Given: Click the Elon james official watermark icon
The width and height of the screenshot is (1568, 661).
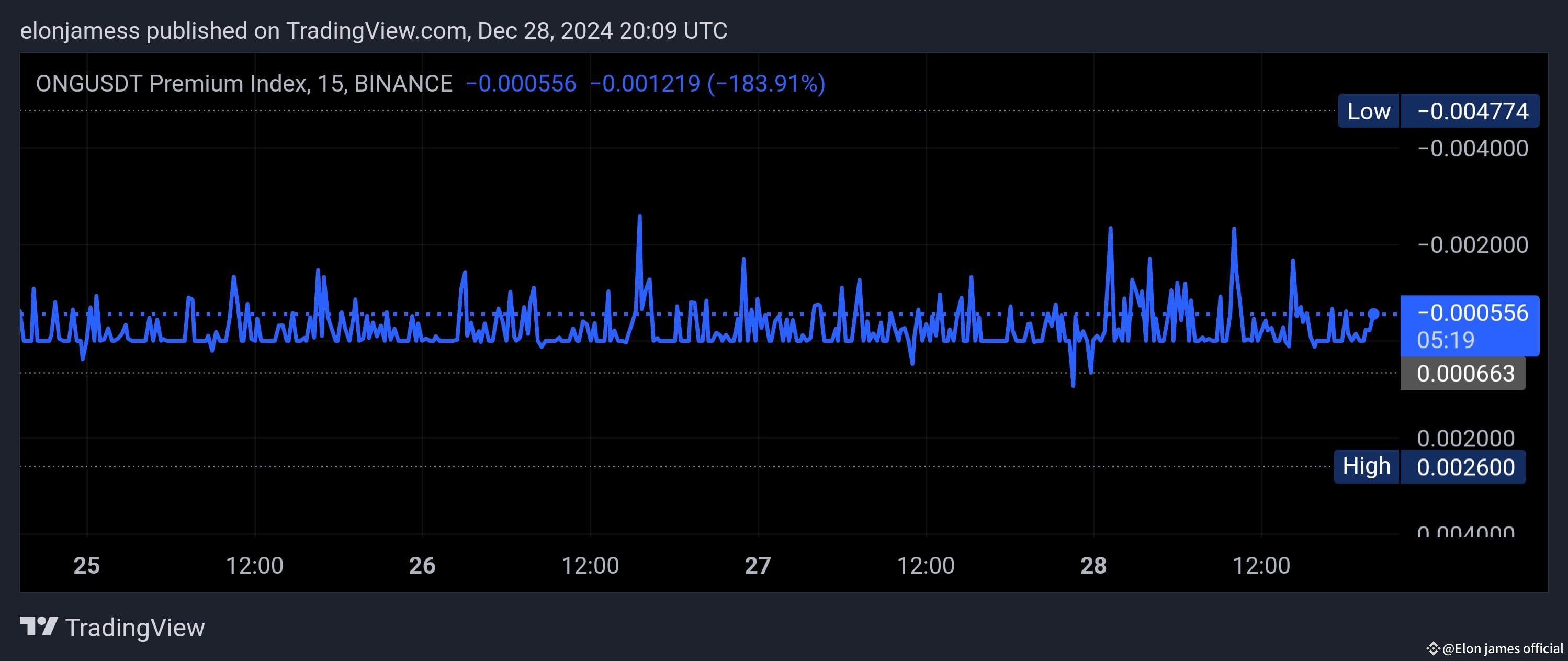Looking at the screenshot, I should [x=1434, y=648].
